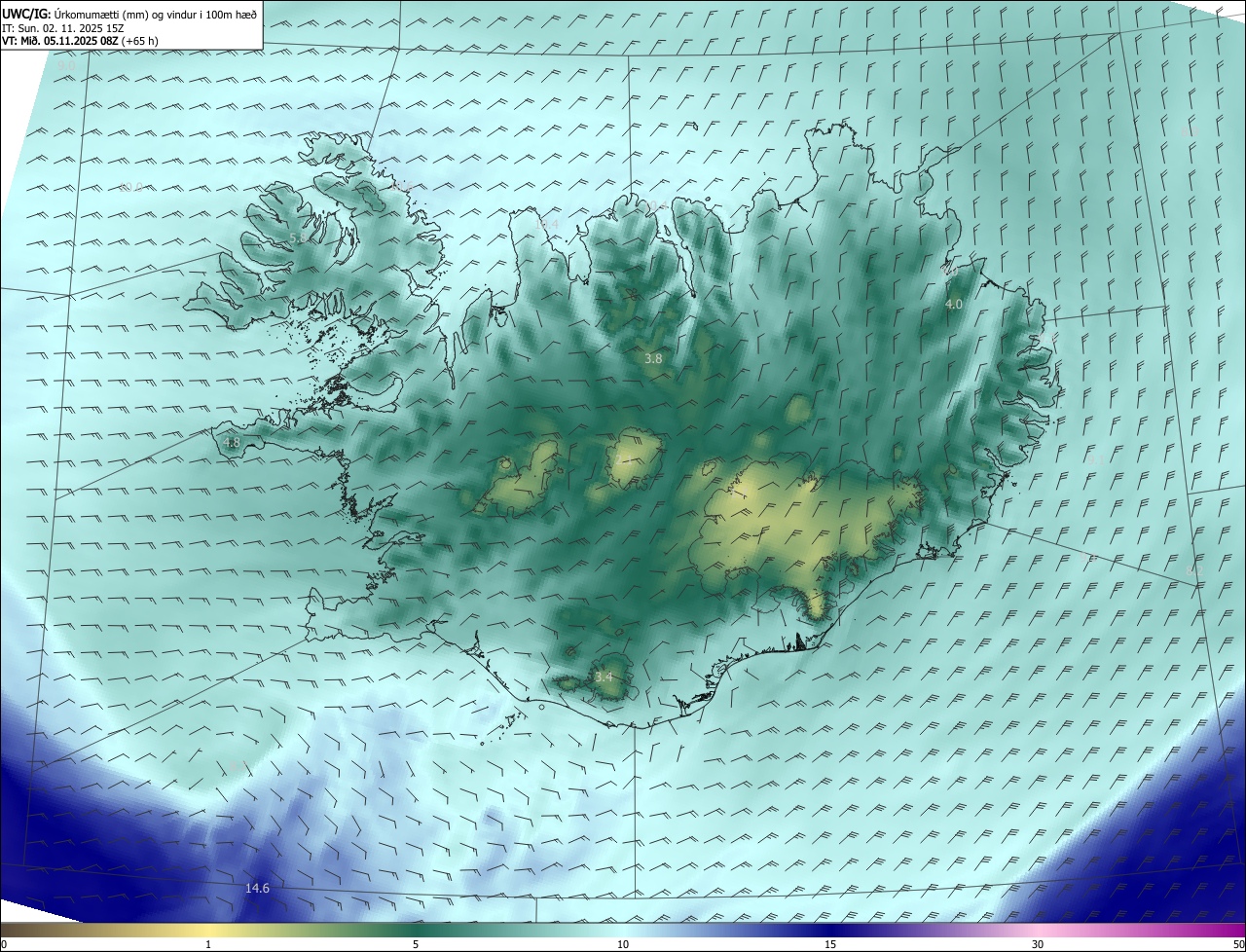Click the '5.8' value label in the Westfjords

tap(298, 238)
